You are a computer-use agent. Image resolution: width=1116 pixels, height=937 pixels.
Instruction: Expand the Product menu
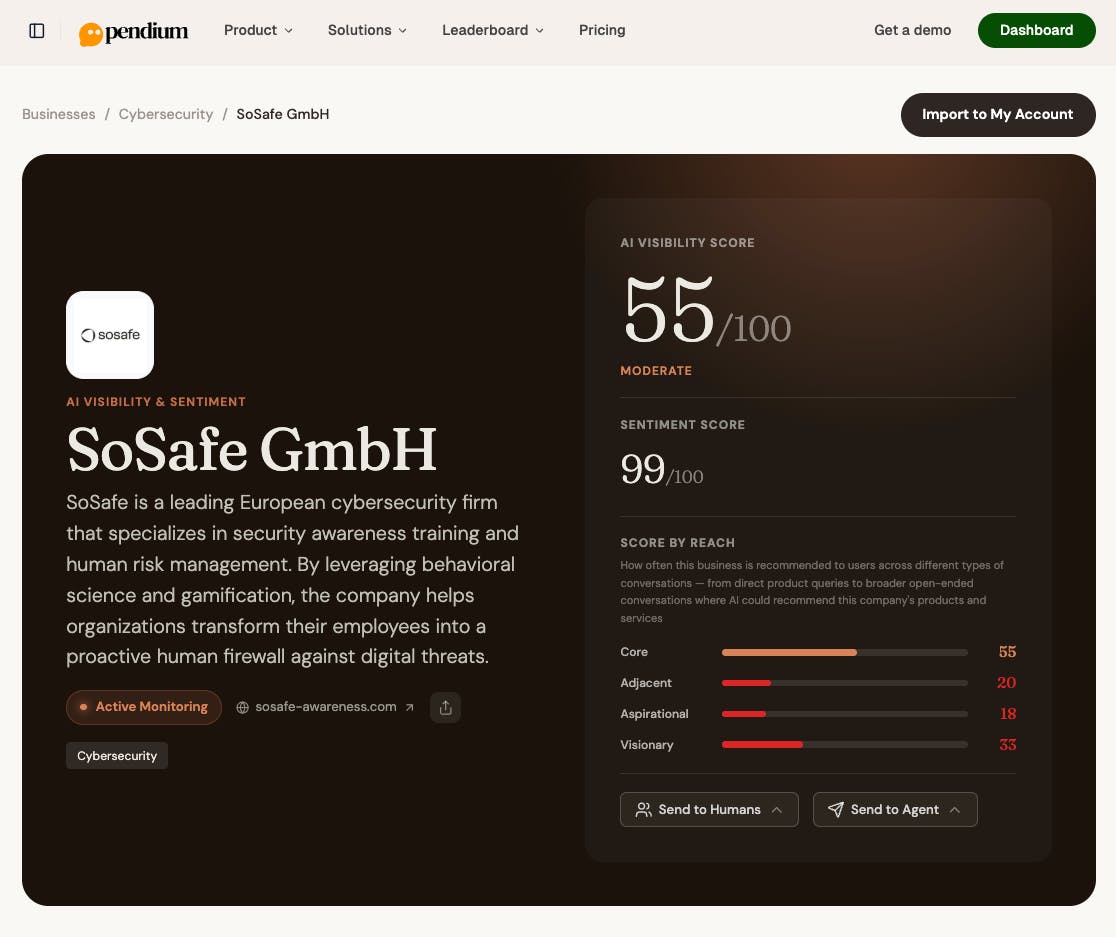pyautogui.click(x=258, y=30)
